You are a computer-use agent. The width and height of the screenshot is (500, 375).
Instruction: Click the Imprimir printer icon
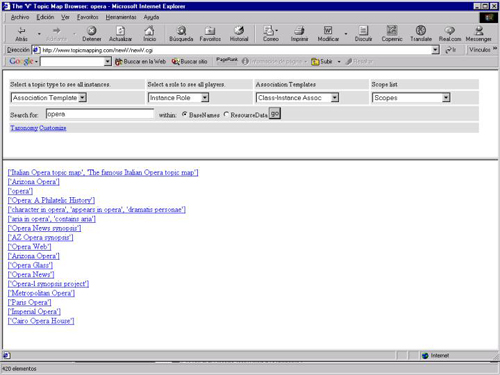tap(299, 31)
